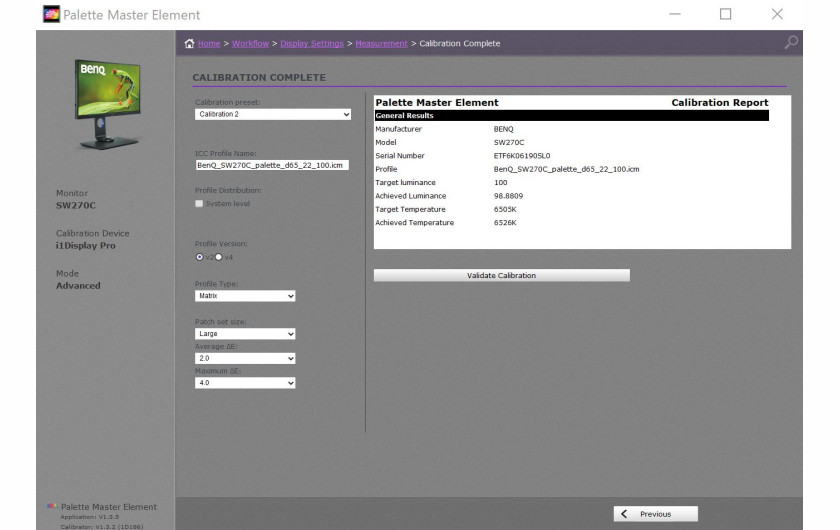Click the home icon in breadcrumb
The height and width of the screenshot is (530, 840).
[x=189, y=43]
